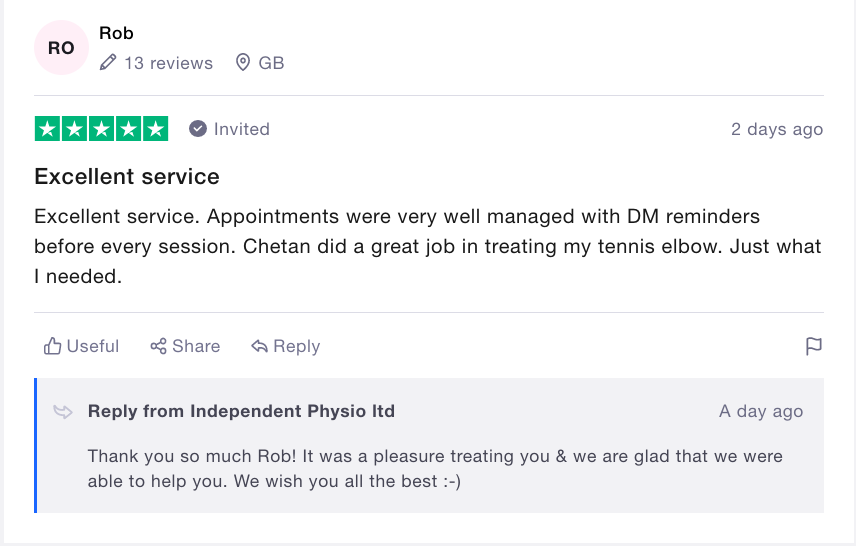Click the thumbs-up Useful icon
The width and height of the screenshot is (856, 546).
(52, 346)
